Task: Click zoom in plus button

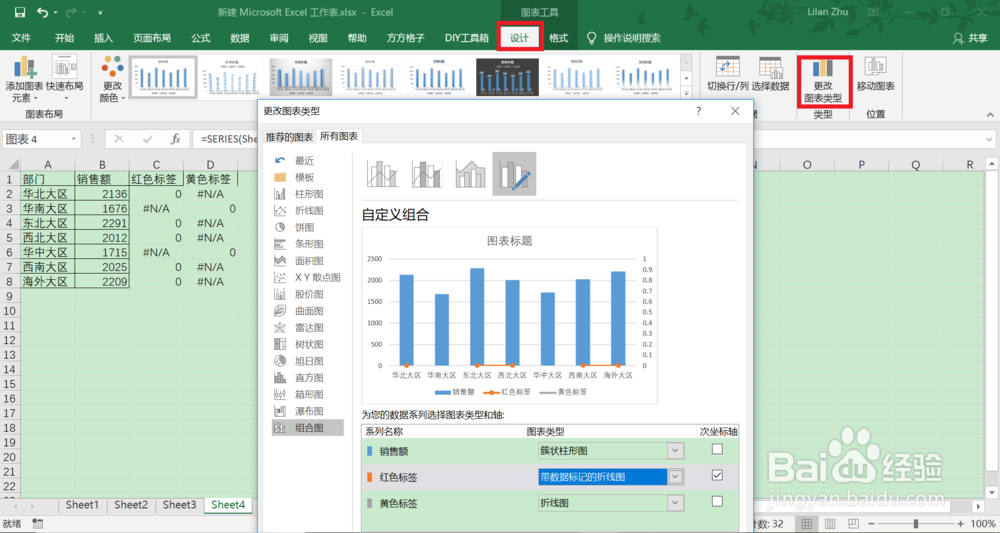Action: 960,523
